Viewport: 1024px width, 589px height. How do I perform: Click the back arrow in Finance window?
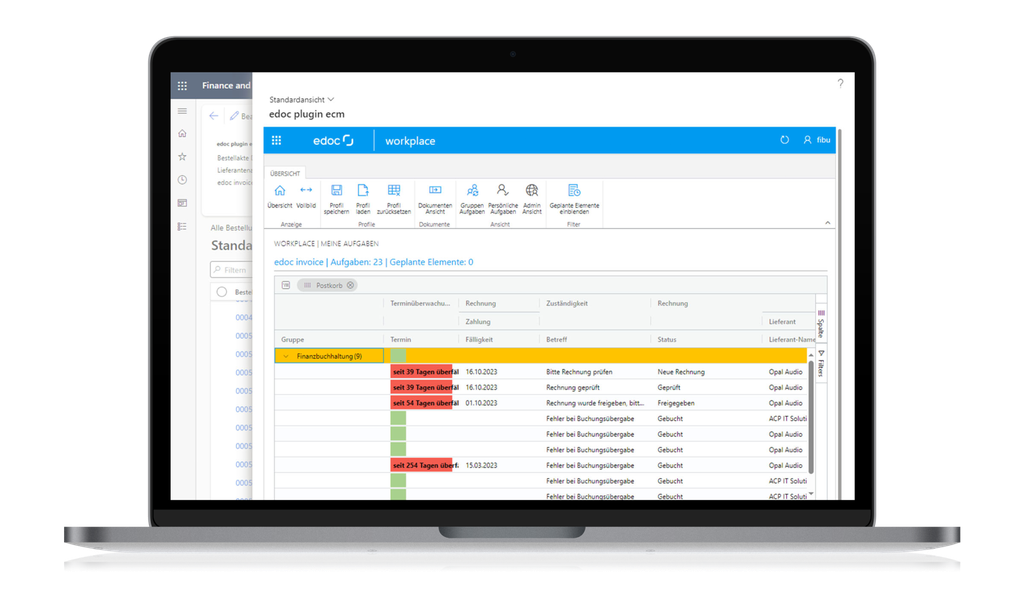click(214, 116)
